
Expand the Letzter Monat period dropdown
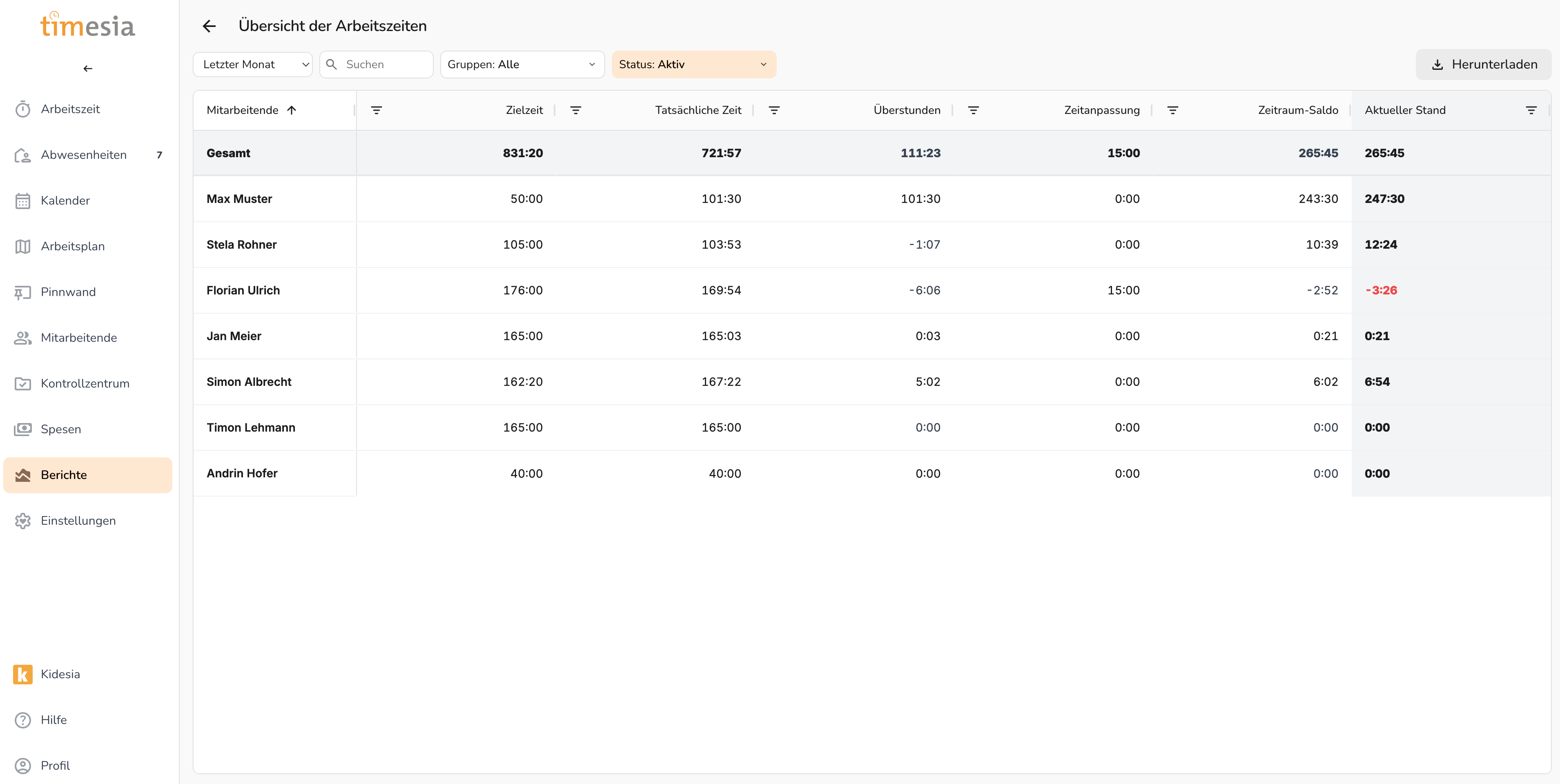(252, 64)
